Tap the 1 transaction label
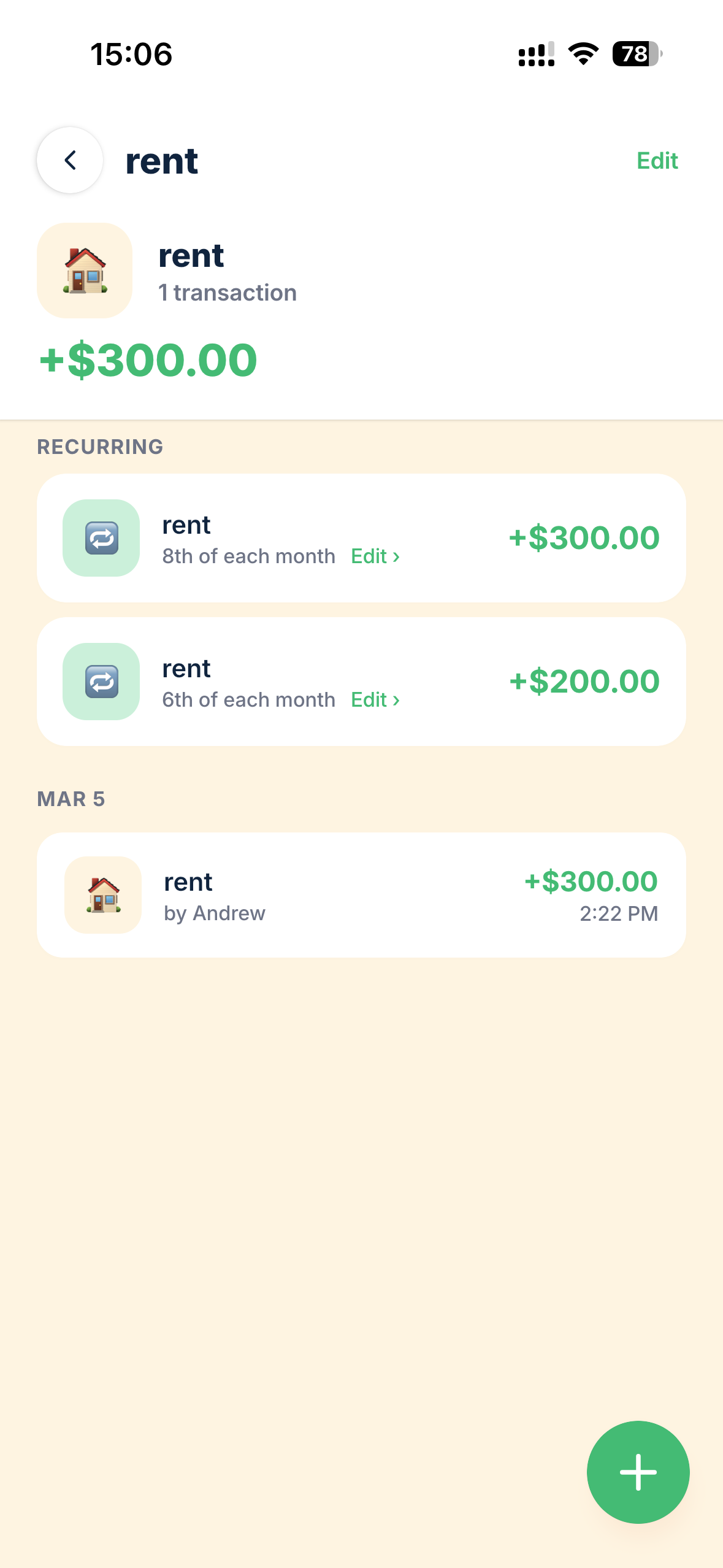723x1568 pixels. [x=227, y=293]
